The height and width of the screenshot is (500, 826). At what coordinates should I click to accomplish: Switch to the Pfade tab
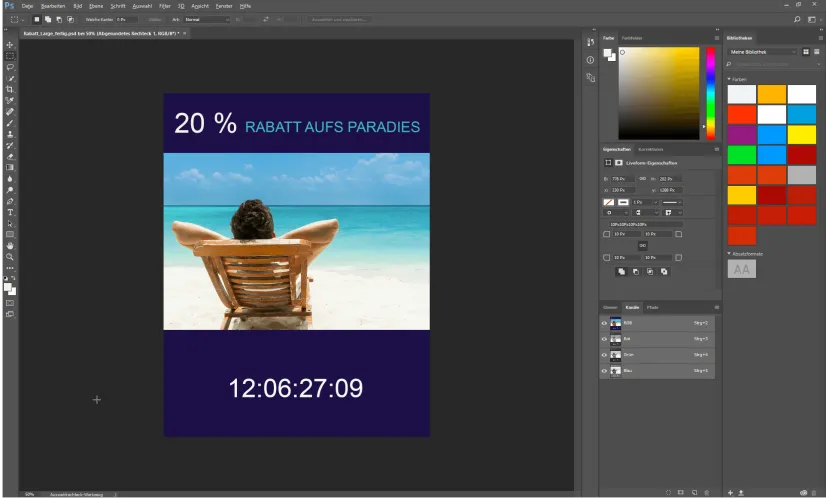click(653, 308)
